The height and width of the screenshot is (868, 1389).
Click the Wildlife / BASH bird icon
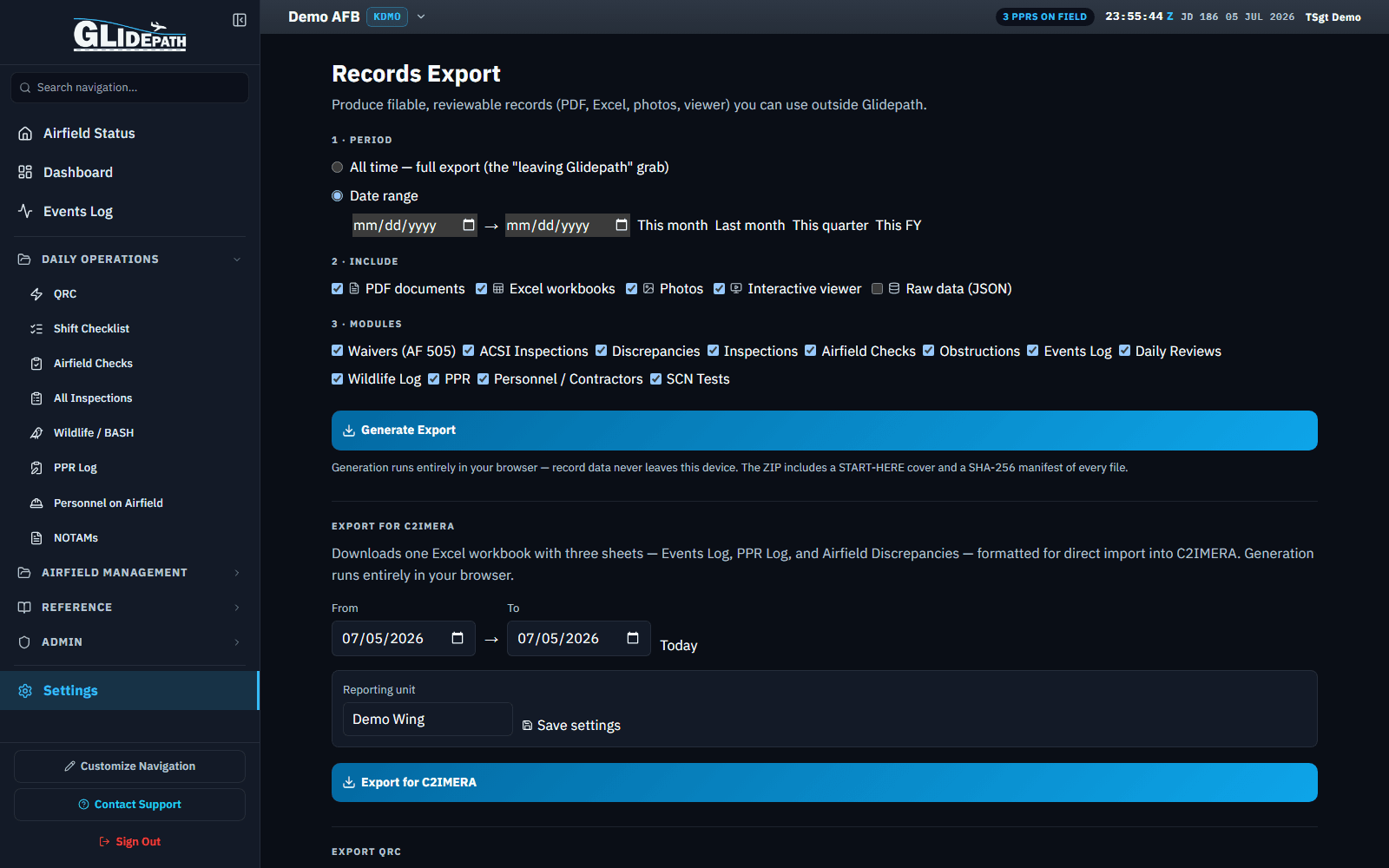pos(36,433)
